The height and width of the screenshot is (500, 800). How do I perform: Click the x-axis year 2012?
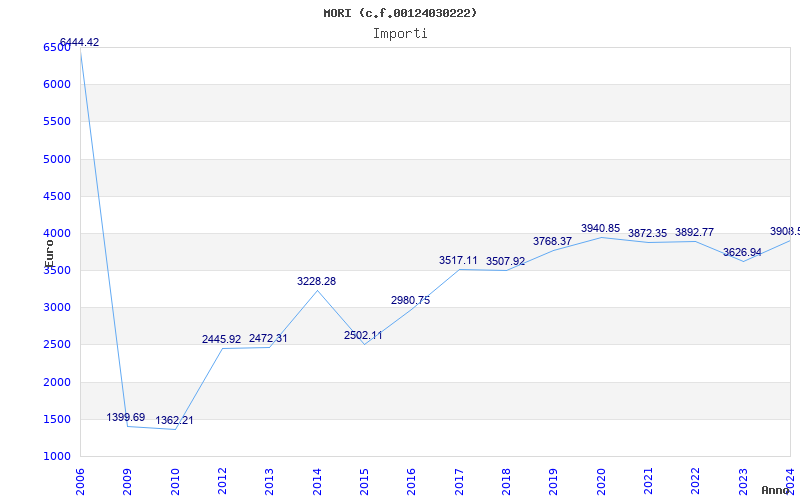coord(222,482)
